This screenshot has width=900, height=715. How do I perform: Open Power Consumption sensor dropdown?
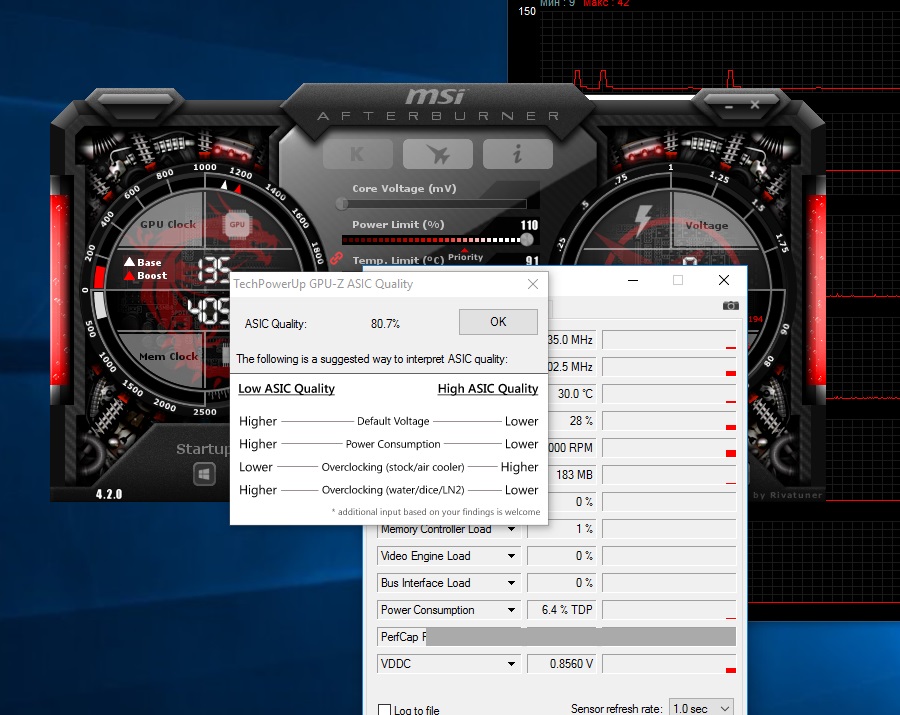511,610
